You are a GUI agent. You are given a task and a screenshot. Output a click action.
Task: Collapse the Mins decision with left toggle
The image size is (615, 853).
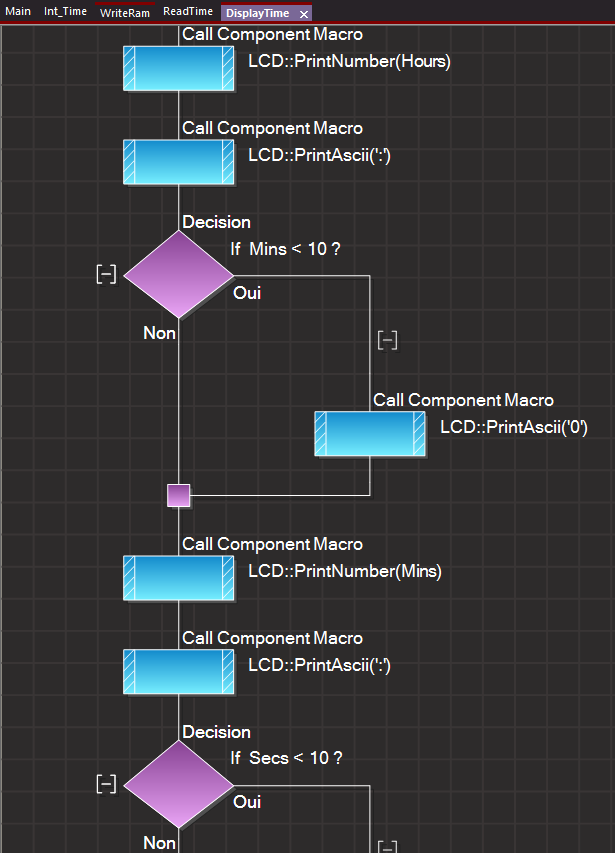point(105,274)
